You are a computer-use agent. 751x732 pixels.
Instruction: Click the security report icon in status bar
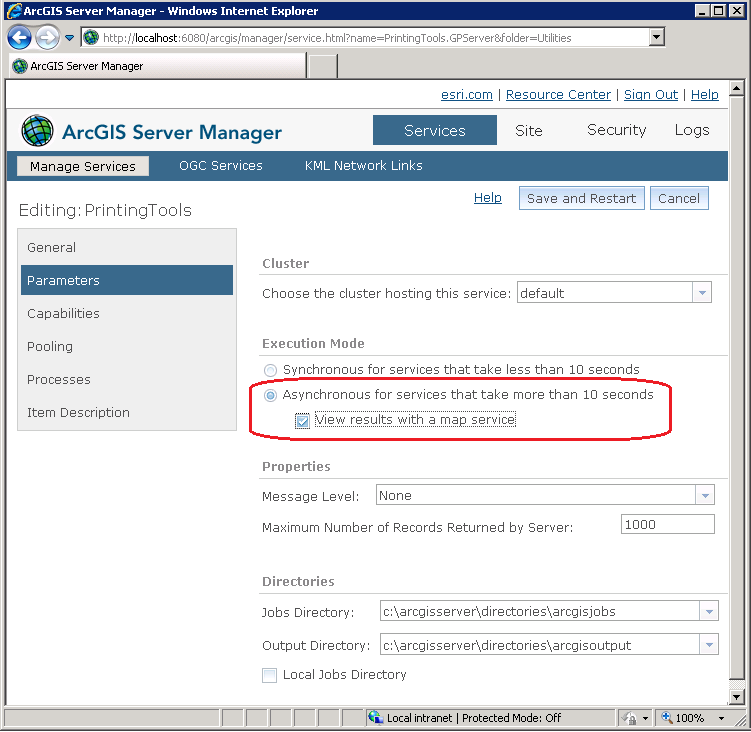click(629, 718)
